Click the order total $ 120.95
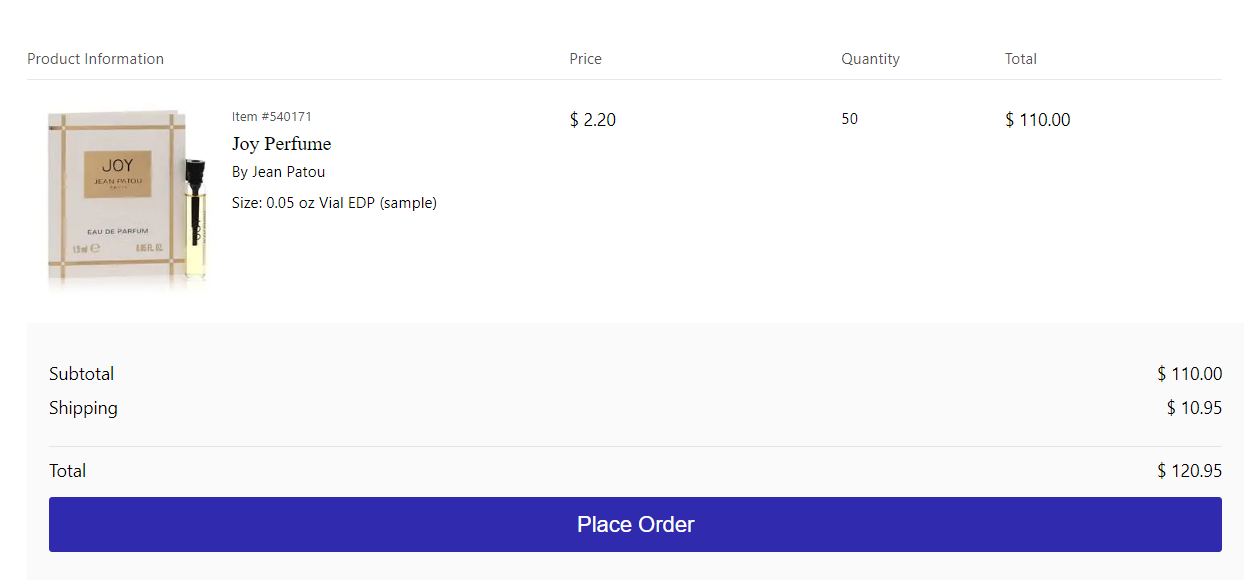This screenshot has width=1258, height=582. coord(1189,471)
